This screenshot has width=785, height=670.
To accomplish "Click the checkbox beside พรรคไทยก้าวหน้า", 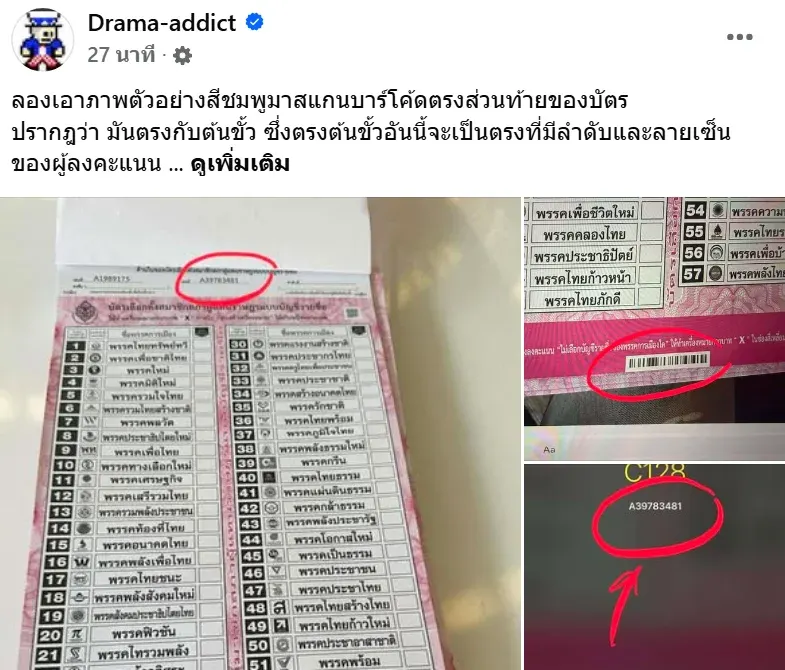I will point(649,275).
